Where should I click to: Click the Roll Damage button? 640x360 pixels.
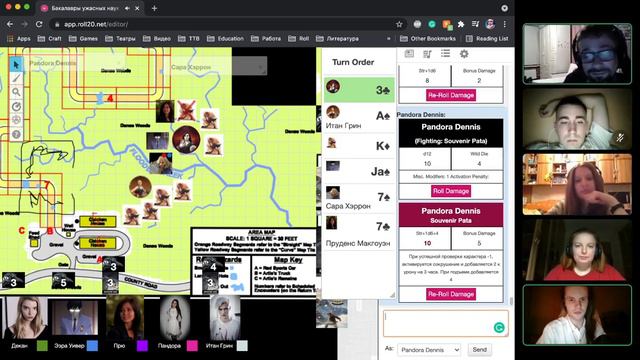pos(451,191)
